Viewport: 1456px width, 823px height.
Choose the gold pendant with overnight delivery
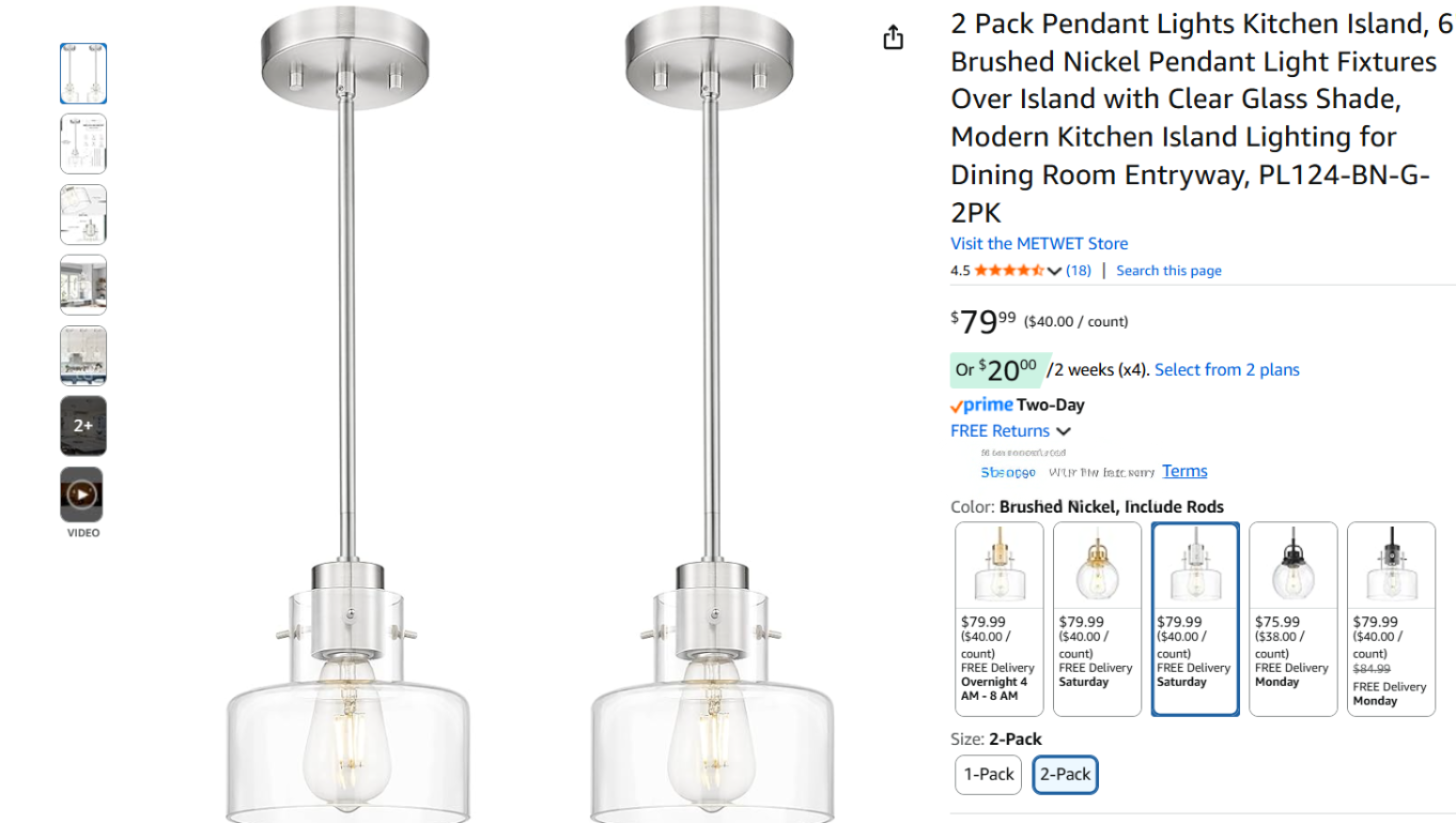pos(999,618)
